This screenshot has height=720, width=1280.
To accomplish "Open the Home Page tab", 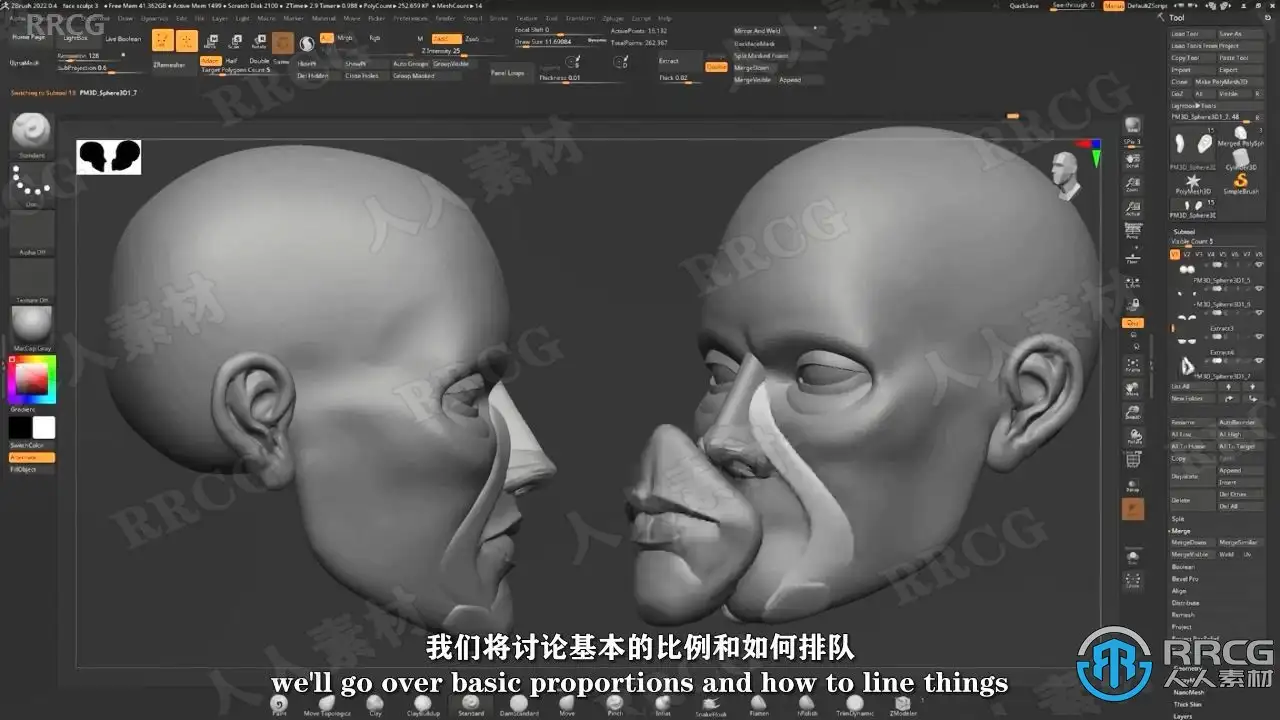I will (29, 37).
